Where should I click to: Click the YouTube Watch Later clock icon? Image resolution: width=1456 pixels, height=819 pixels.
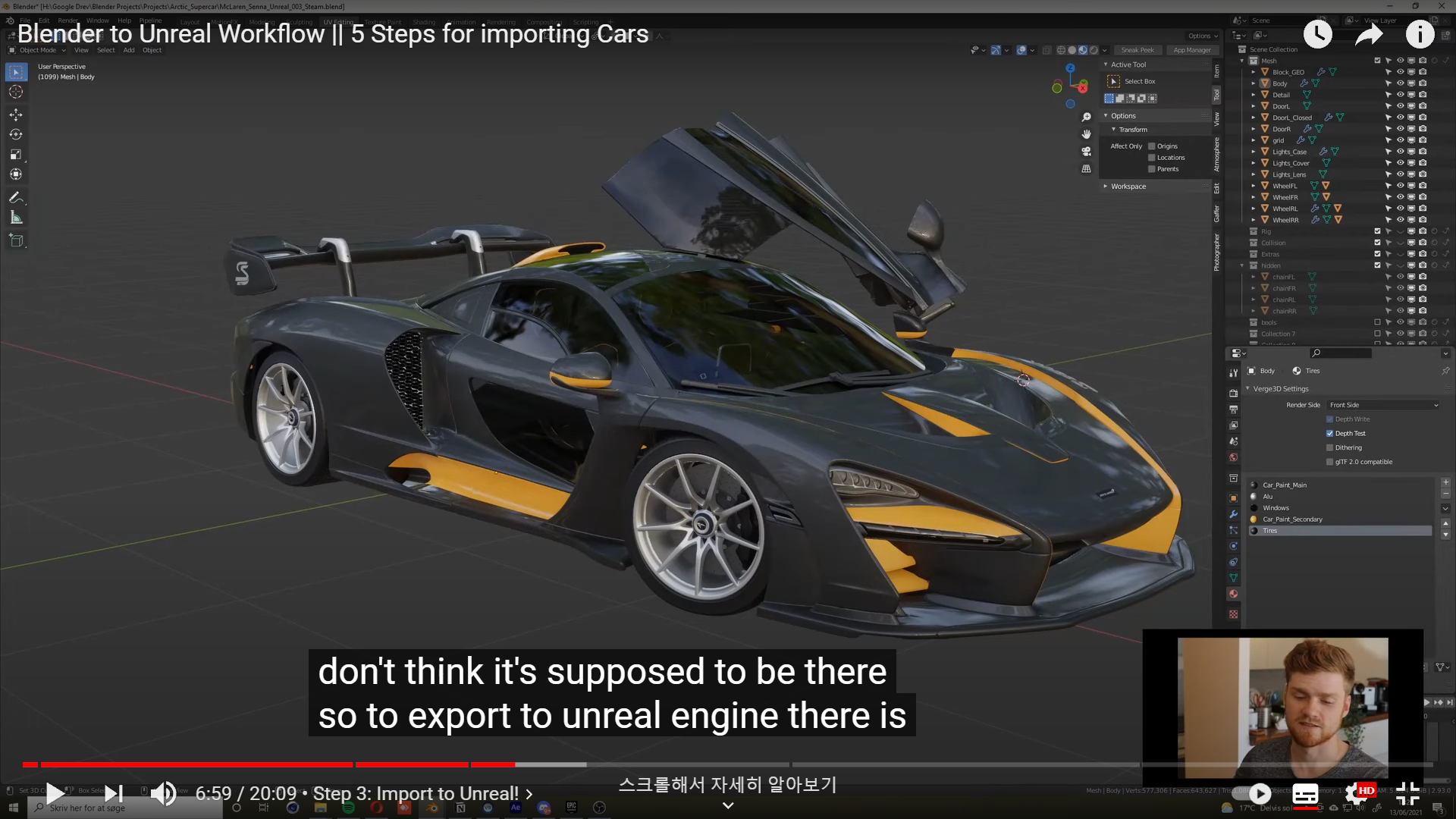(1317, 34)
